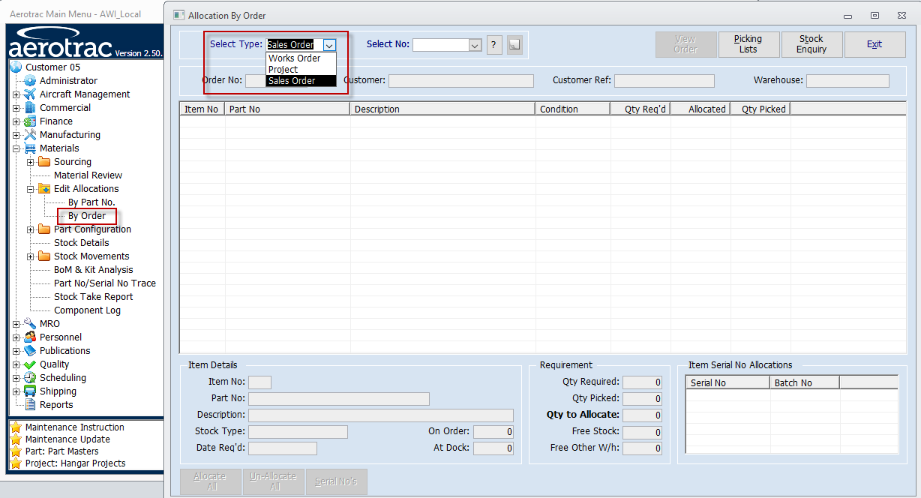The image size is (921, 498).
Task: Click the Customer Ref input field
Action: click(664, 80)
